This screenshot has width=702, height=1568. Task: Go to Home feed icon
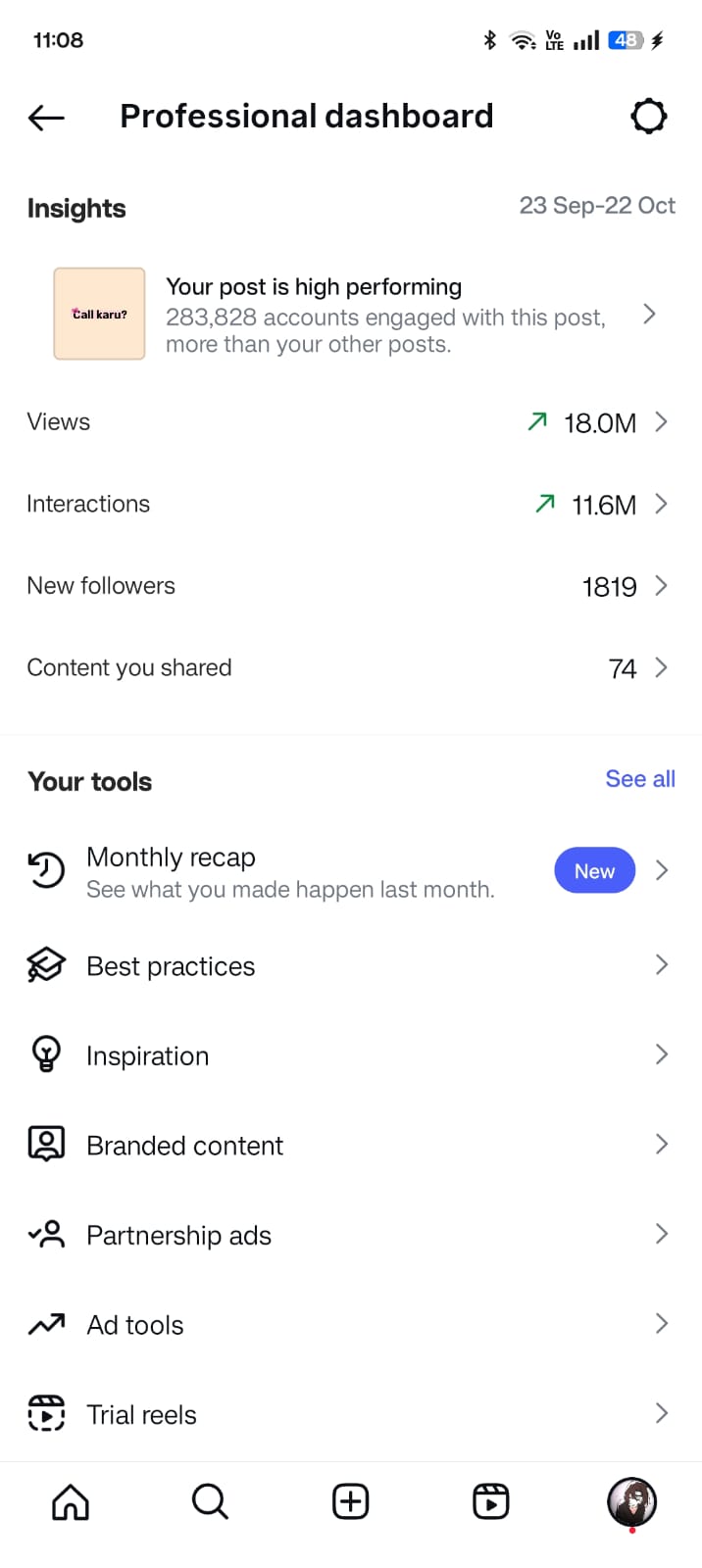[x=71, y=1501]
